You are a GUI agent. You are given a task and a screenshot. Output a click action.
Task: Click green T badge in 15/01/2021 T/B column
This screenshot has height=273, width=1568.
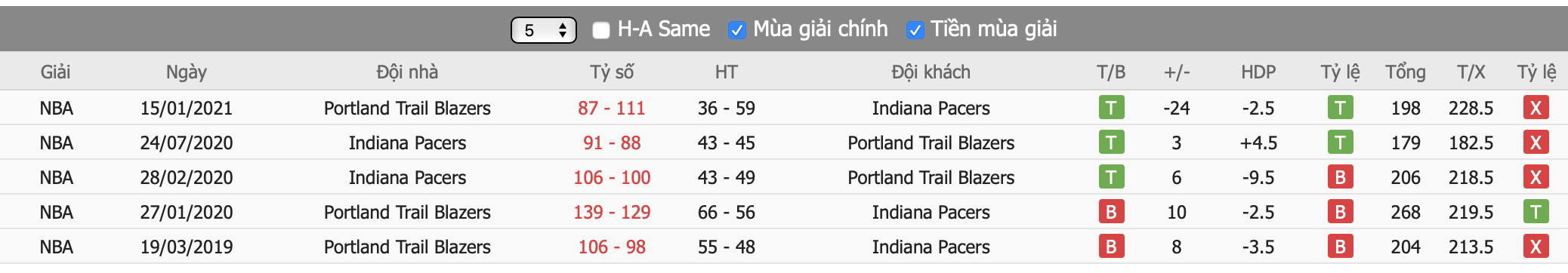tap(1111, 108)
